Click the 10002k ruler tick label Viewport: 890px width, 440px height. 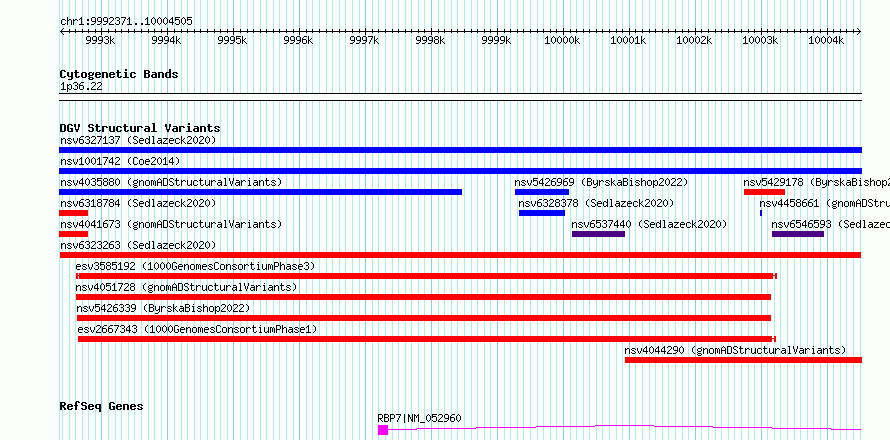click(695, 40)
